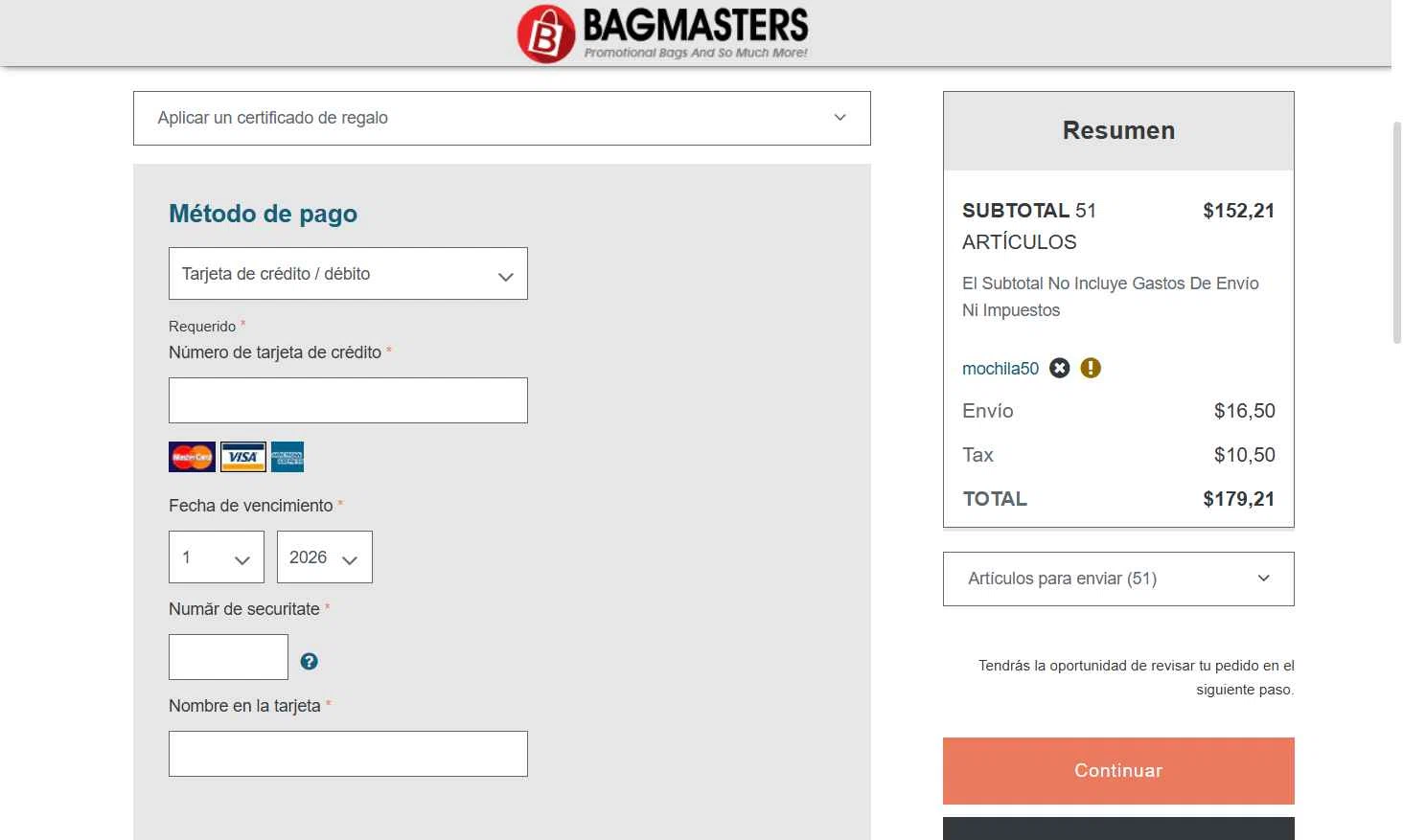Click 'El Subtotal No Incluye Gastos' note
The width and height of the screenshot is (1403, 840).
1111,297
